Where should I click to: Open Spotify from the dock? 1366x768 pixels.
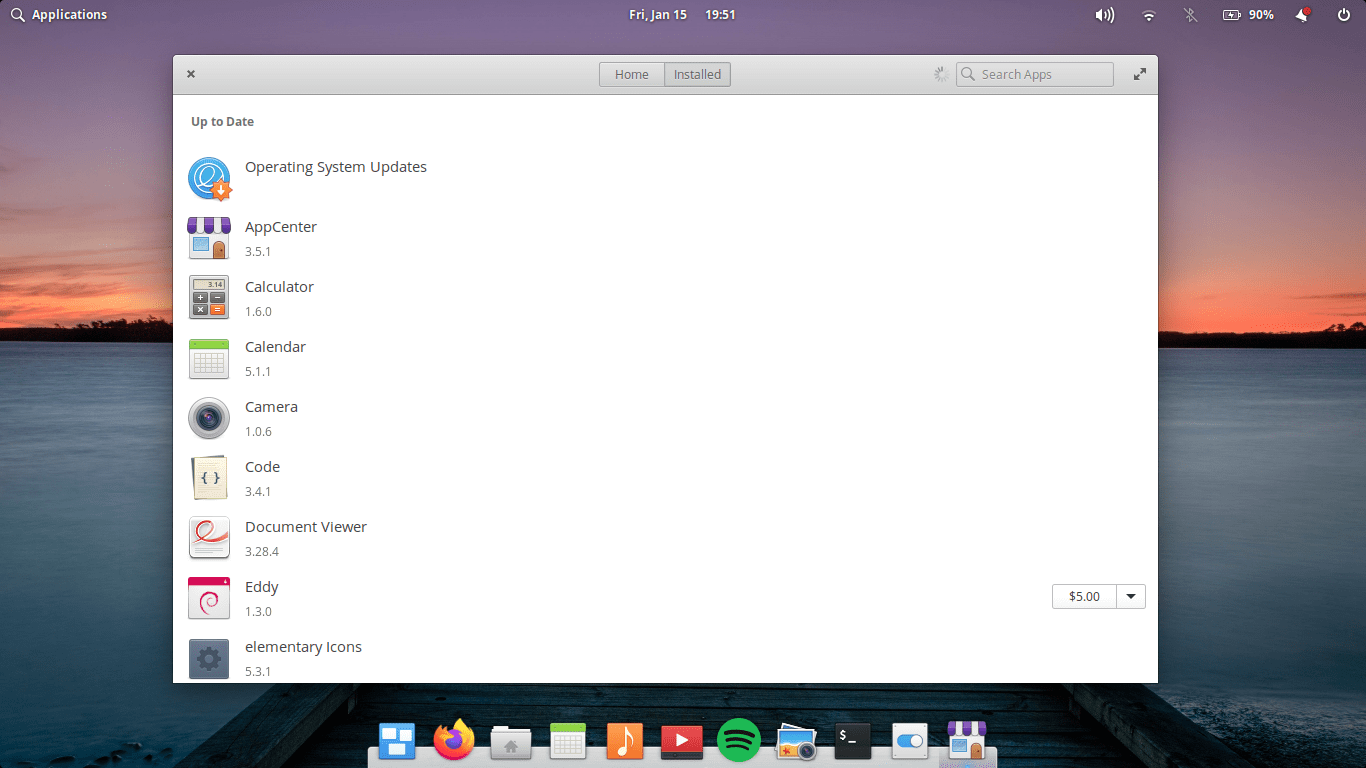click(x=739, y=741)
